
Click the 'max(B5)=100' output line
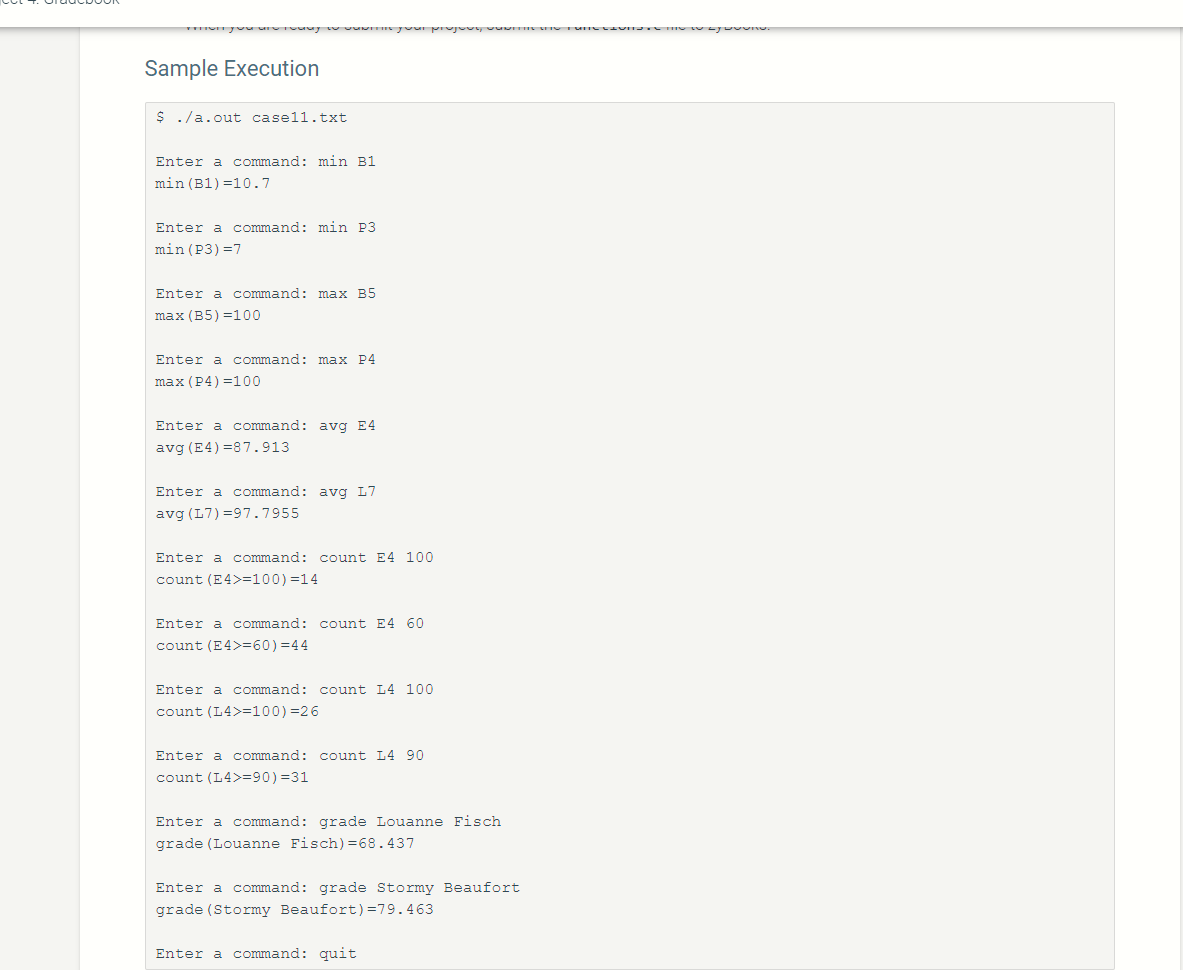coord(208,315)
